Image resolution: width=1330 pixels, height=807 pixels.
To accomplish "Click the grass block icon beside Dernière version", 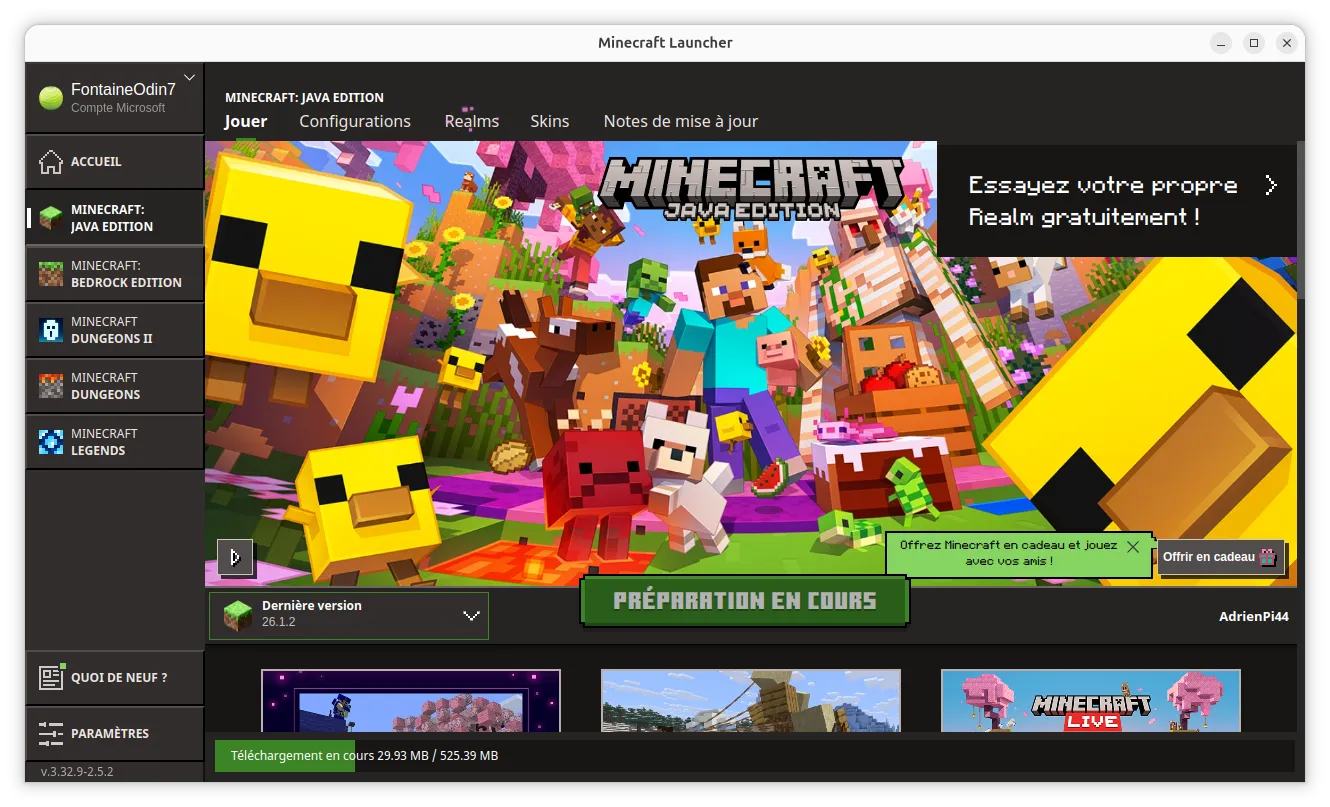I will 238,615.
